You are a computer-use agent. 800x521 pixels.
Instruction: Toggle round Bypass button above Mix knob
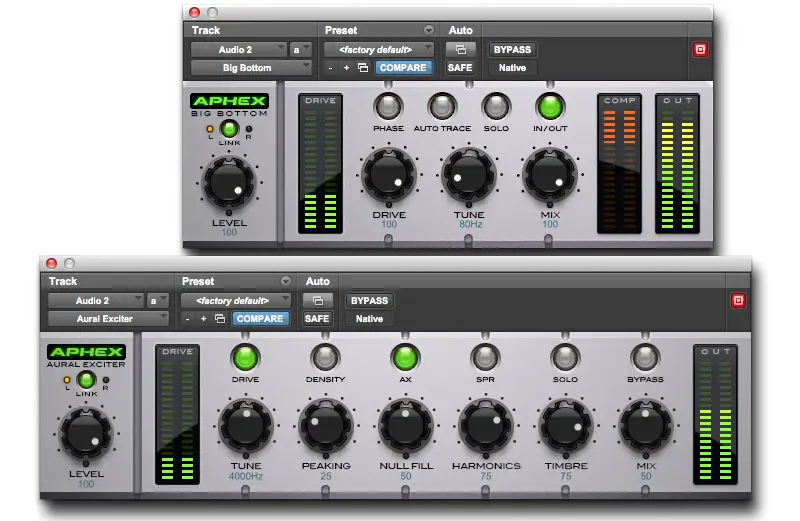(x=645, y=358)
